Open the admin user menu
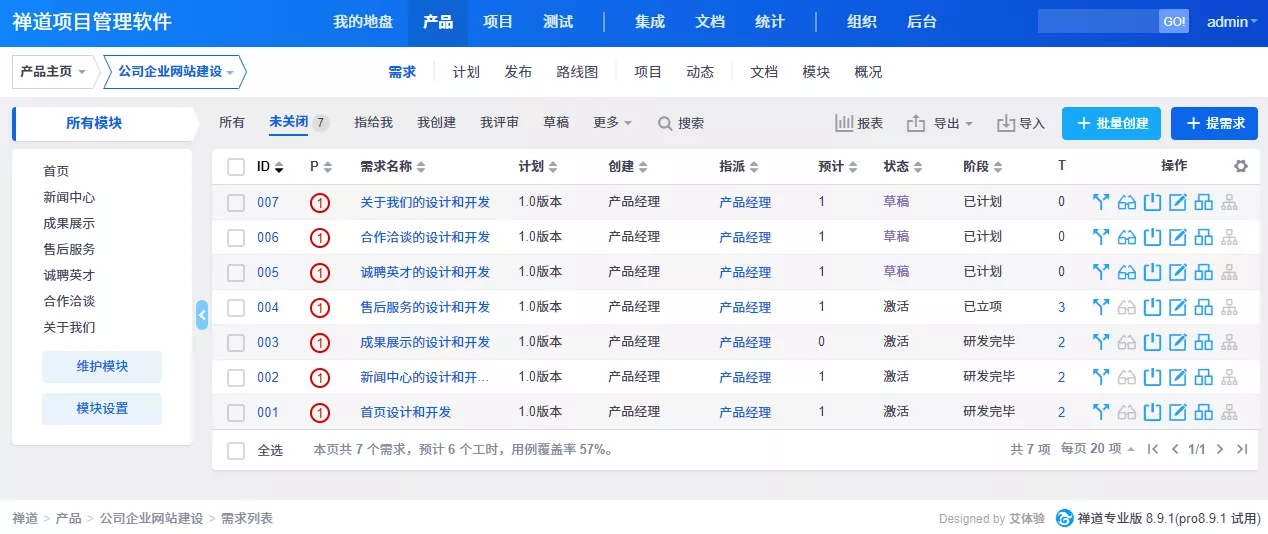Screen dimensions: 1268x534 point(1232,22)
